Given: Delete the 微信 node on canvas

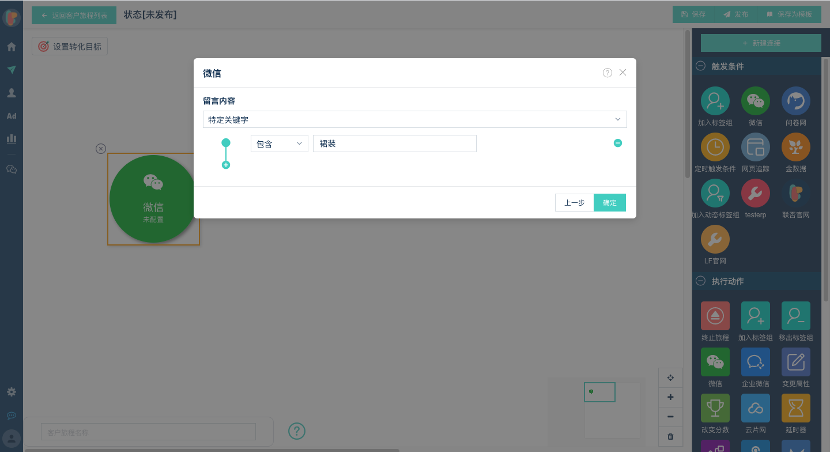Looking at the screenshot, I should click(x=101, y=149).
